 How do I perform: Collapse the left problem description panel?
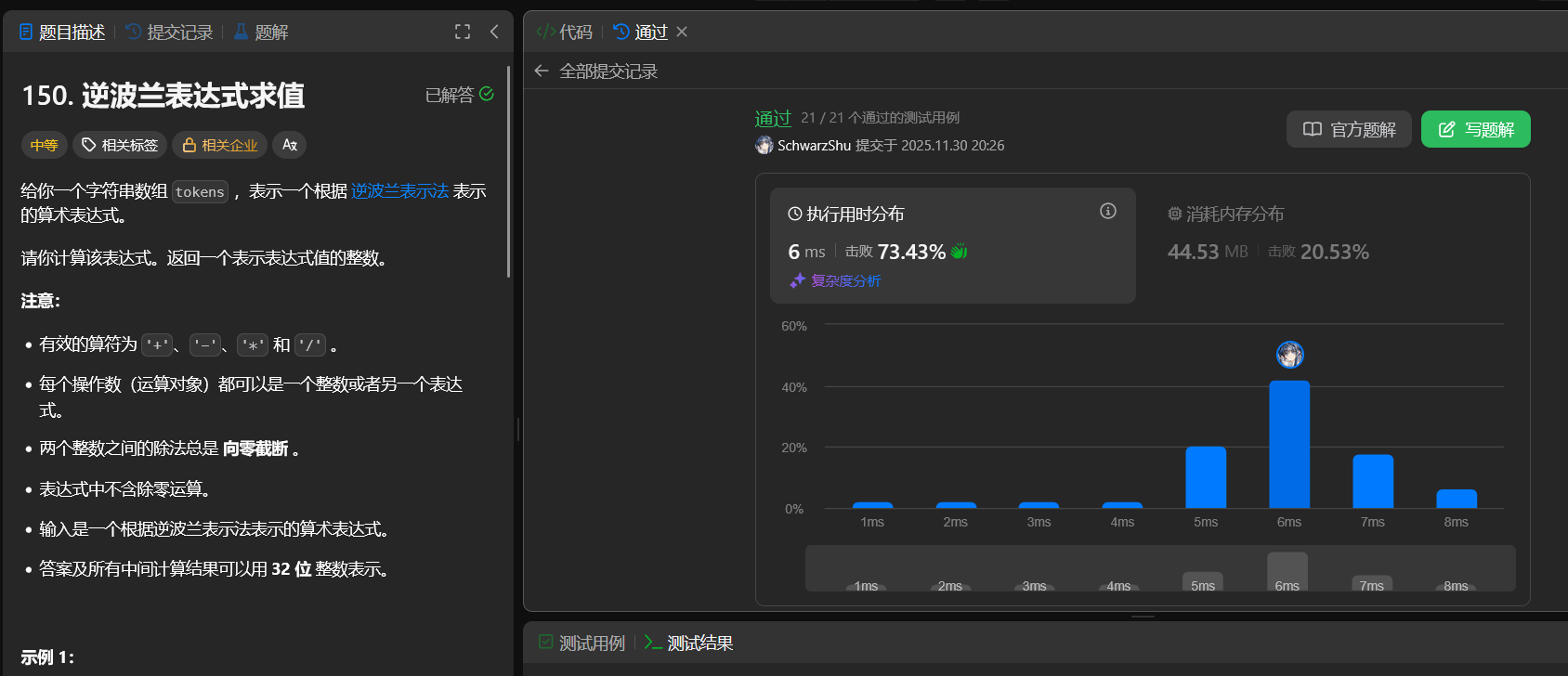pos(494,32)
